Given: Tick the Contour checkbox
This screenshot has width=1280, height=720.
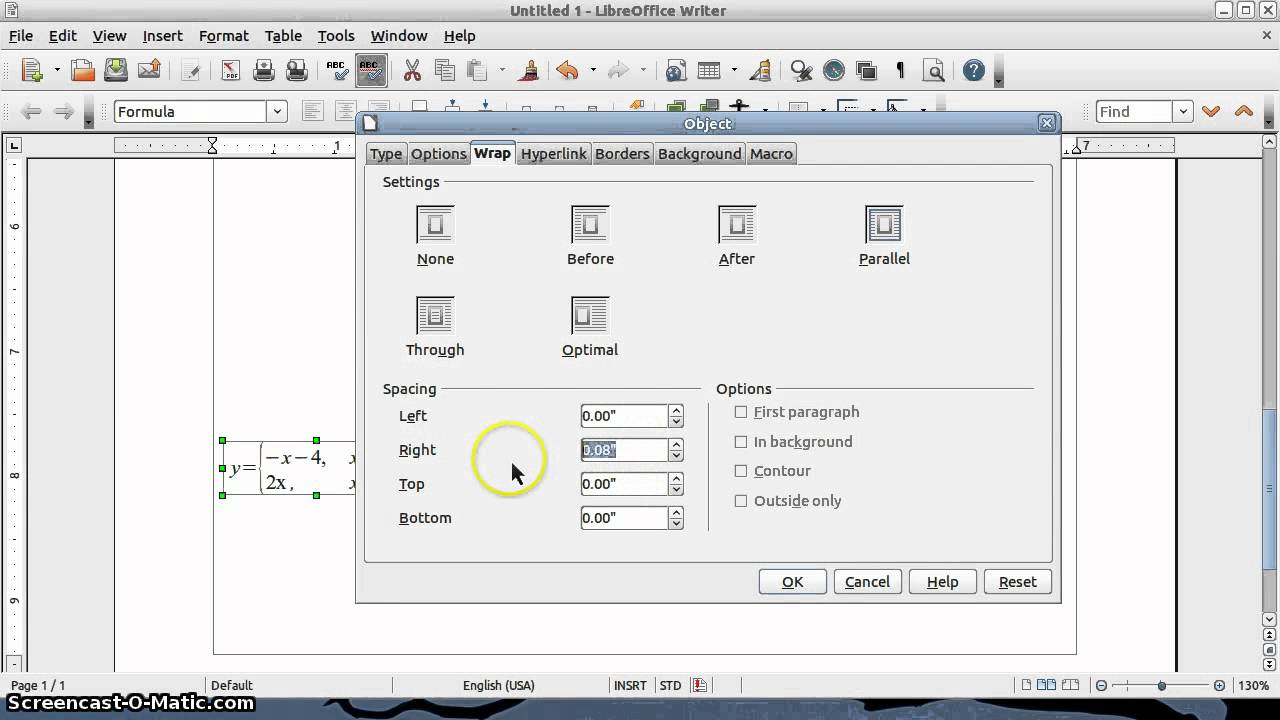Looking at the screenshot, I should 741,471.
